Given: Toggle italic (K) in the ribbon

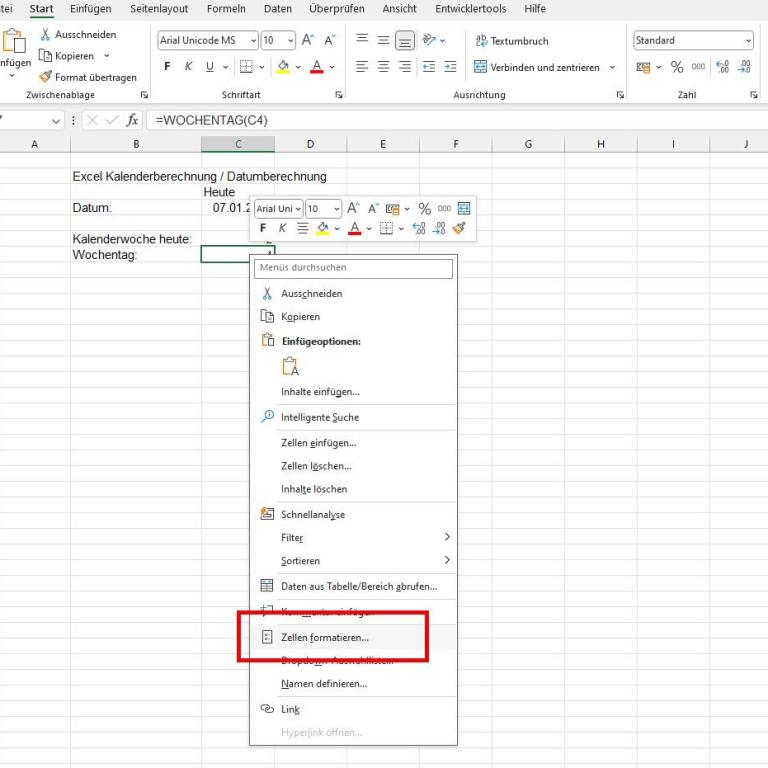Looking at the screenshot, I should coord(187,67).
